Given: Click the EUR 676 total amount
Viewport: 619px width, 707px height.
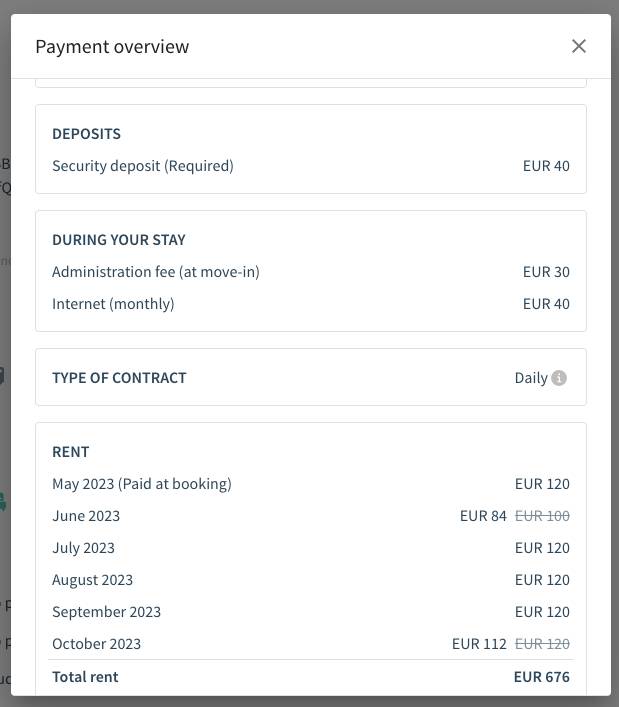Looking at the screenshot, I should (541, 677).
